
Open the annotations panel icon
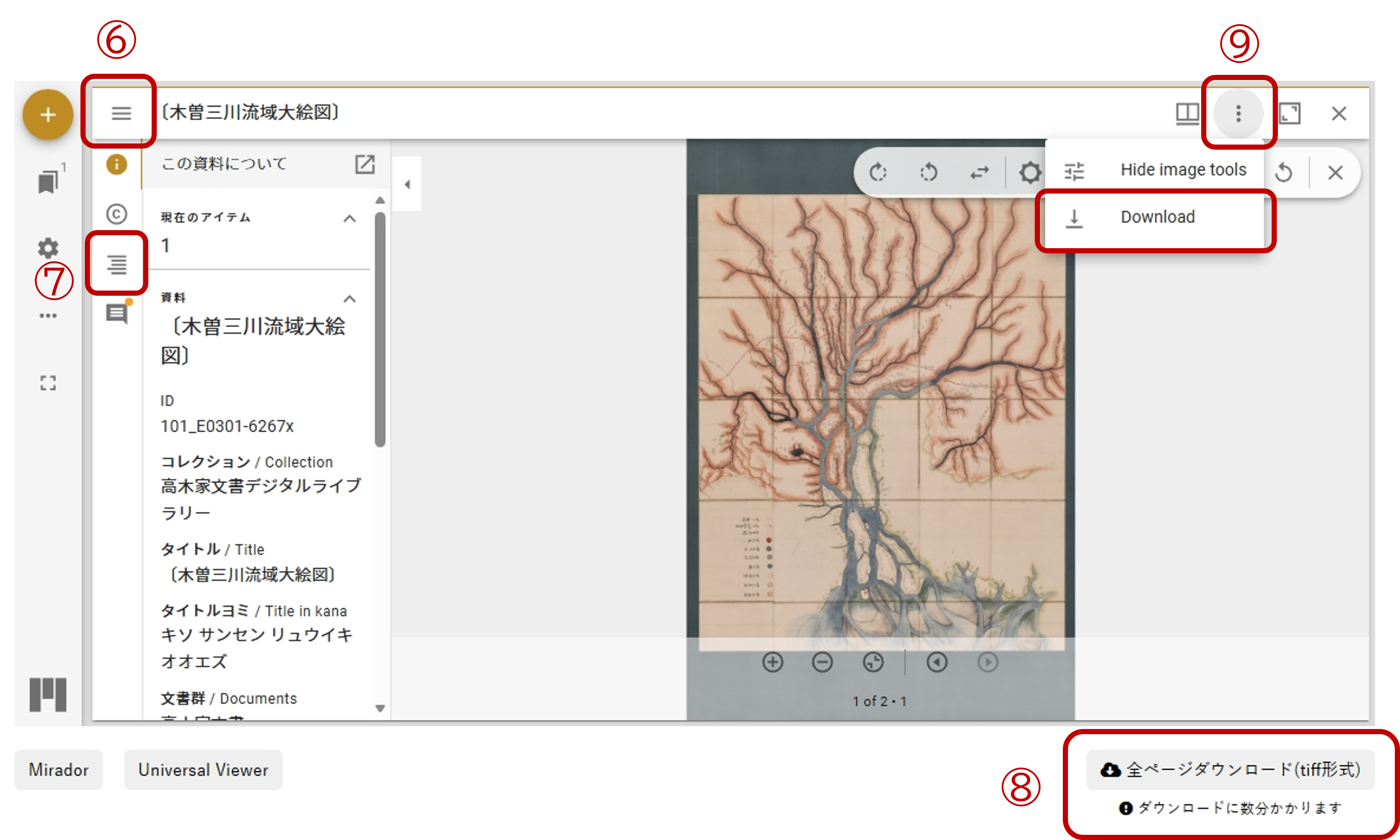pyautogui.click(x=117, y=313)
